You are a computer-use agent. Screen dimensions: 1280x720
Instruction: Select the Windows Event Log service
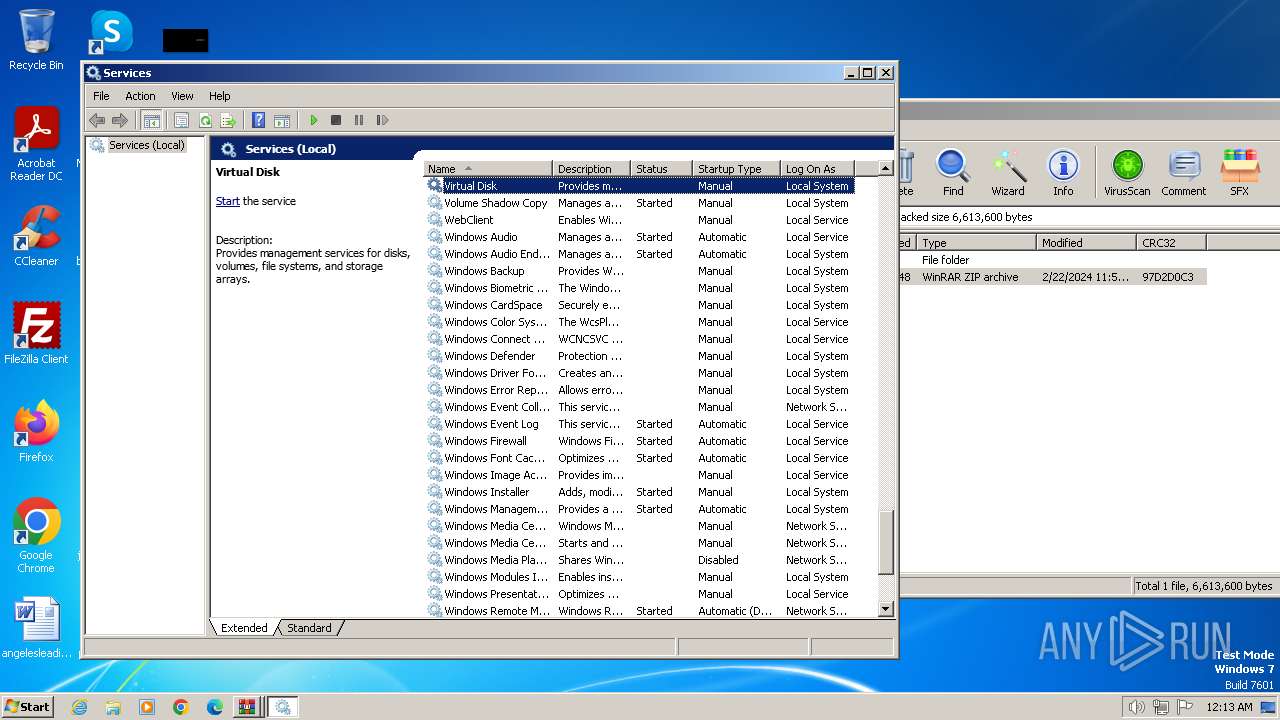click(640, 424)
